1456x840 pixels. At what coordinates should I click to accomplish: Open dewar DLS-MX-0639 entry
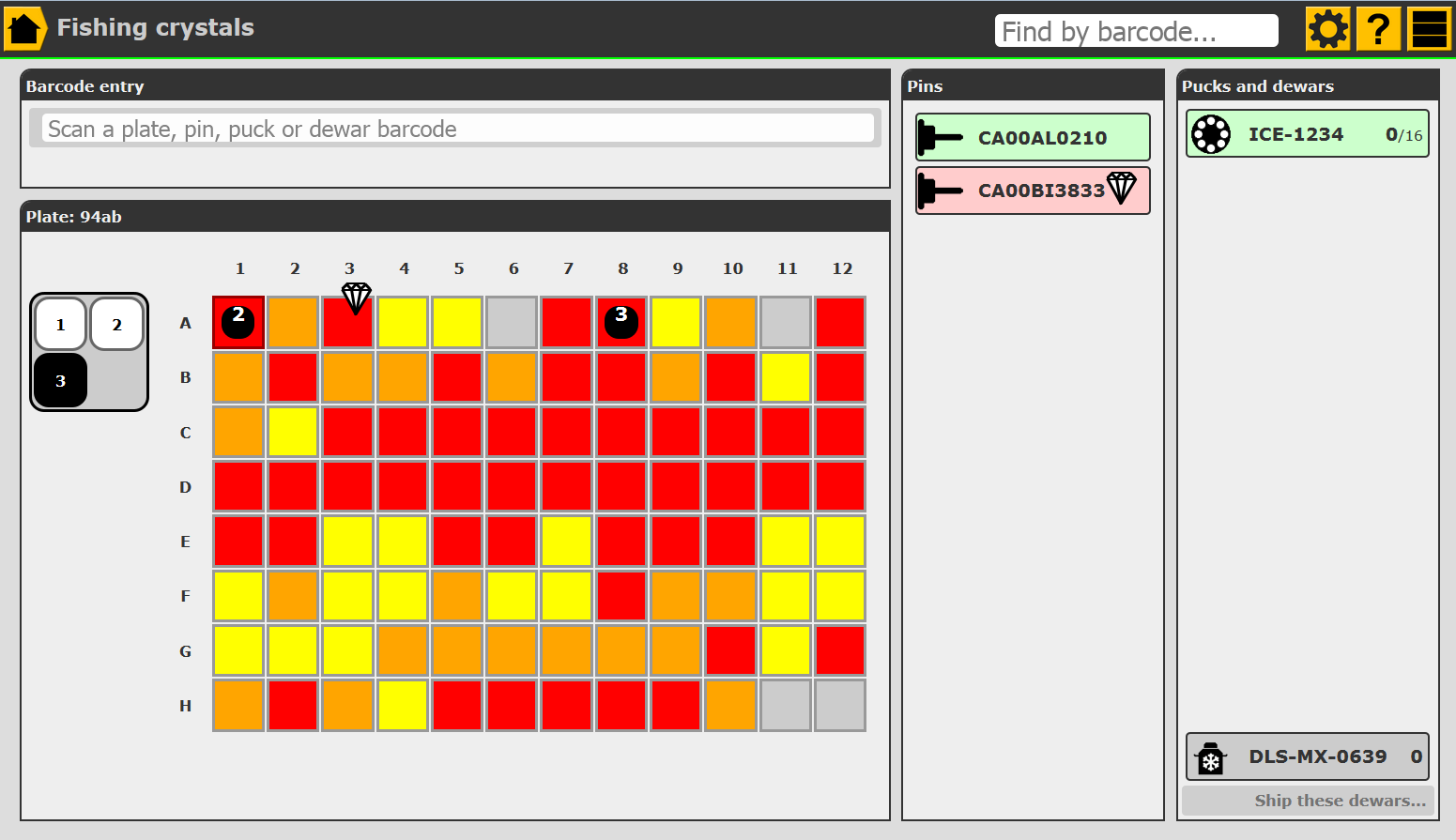[1316, 757]
